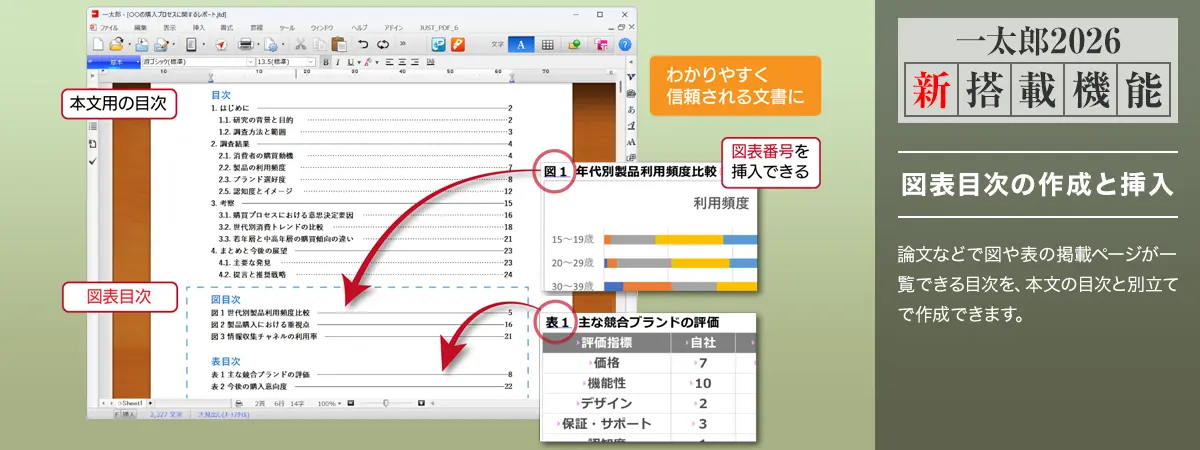Select the Sheet1 tab

click(131, 402)
